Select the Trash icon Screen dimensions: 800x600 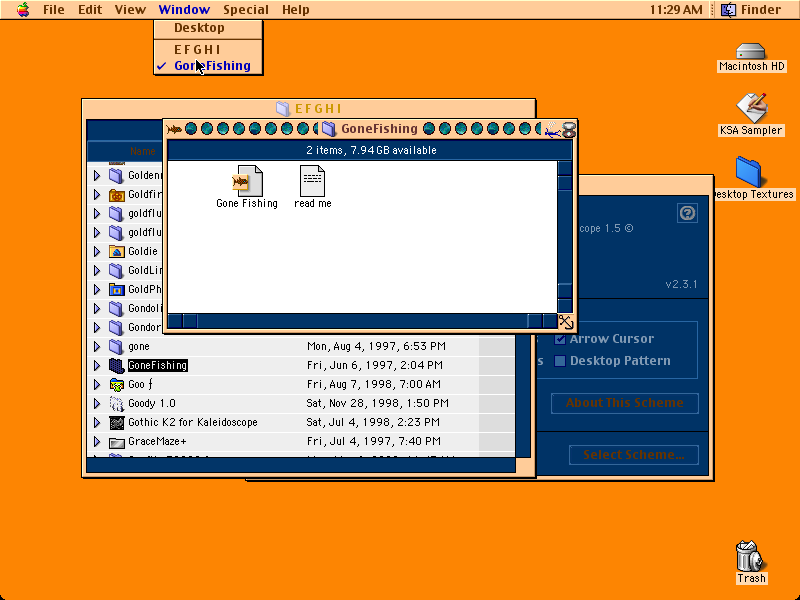750,556
